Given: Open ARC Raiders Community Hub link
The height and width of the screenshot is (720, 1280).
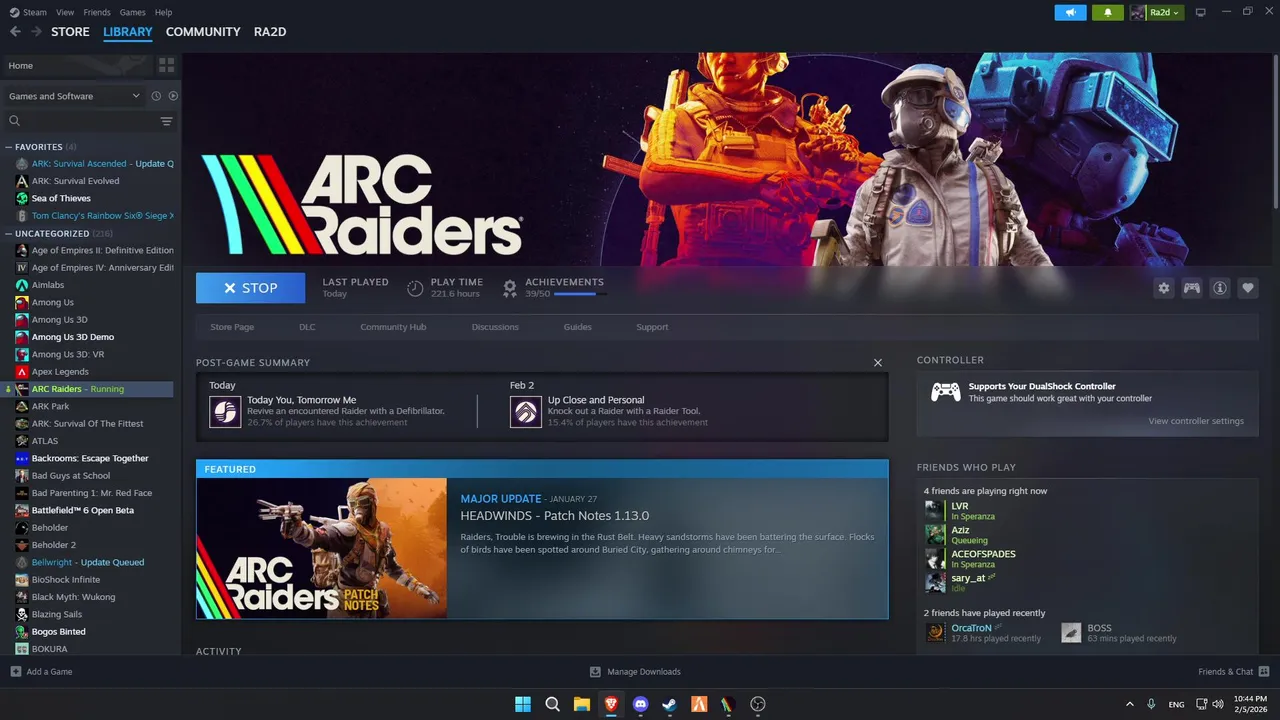Looking at the screenshot, I should [393, 327].
